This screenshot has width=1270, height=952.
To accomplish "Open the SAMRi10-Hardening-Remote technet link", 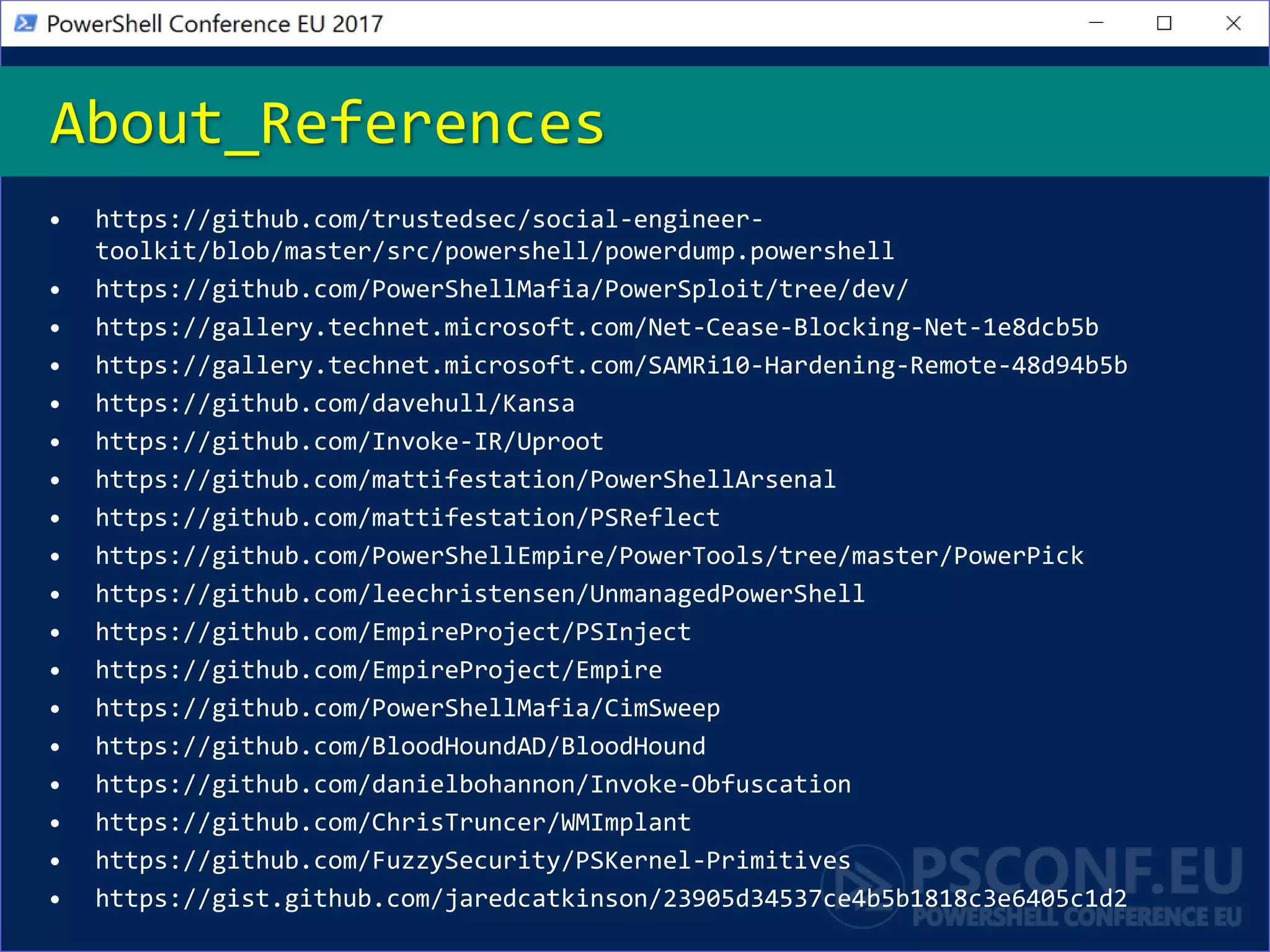I will [611, 366].
